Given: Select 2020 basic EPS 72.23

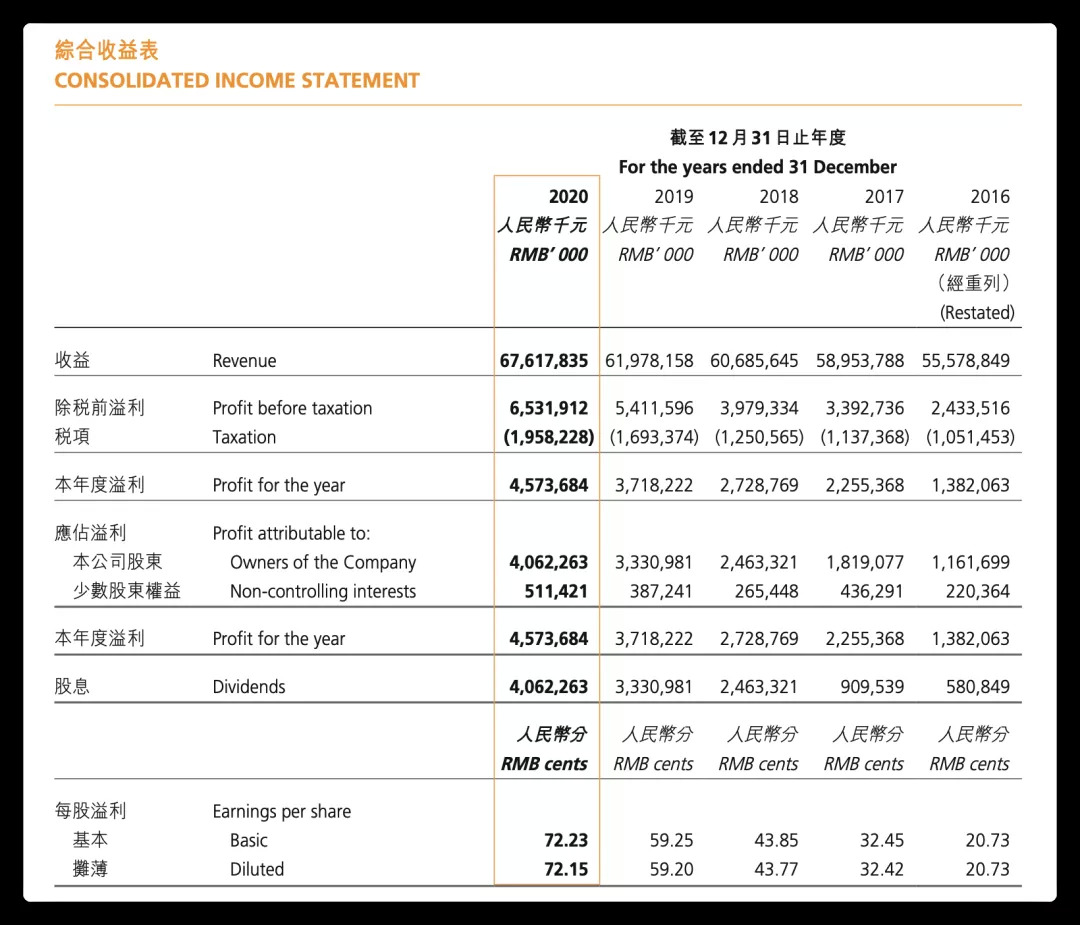Looking at the screenshot, I should click(566, 840).
